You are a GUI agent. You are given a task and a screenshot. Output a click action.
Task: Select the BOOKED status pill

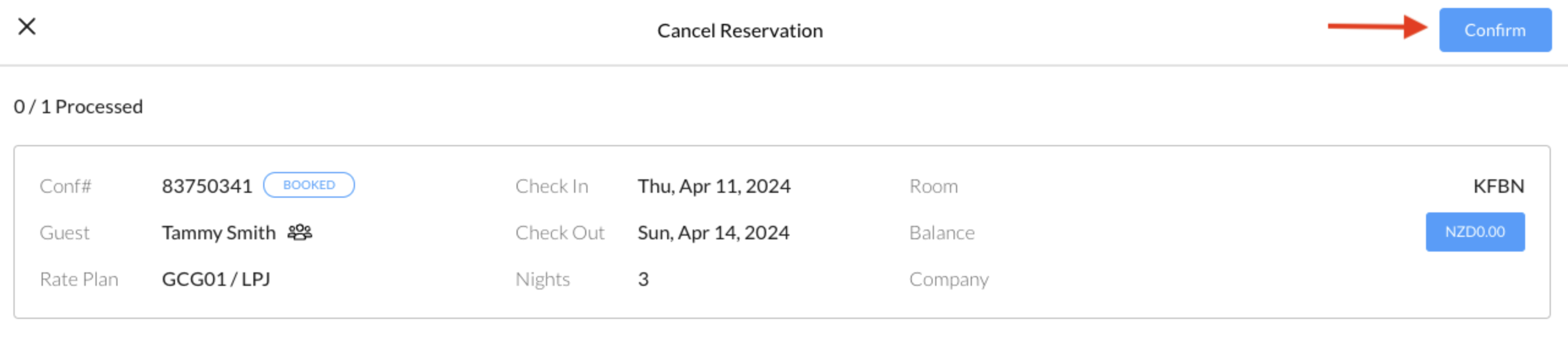coord(310,184)
